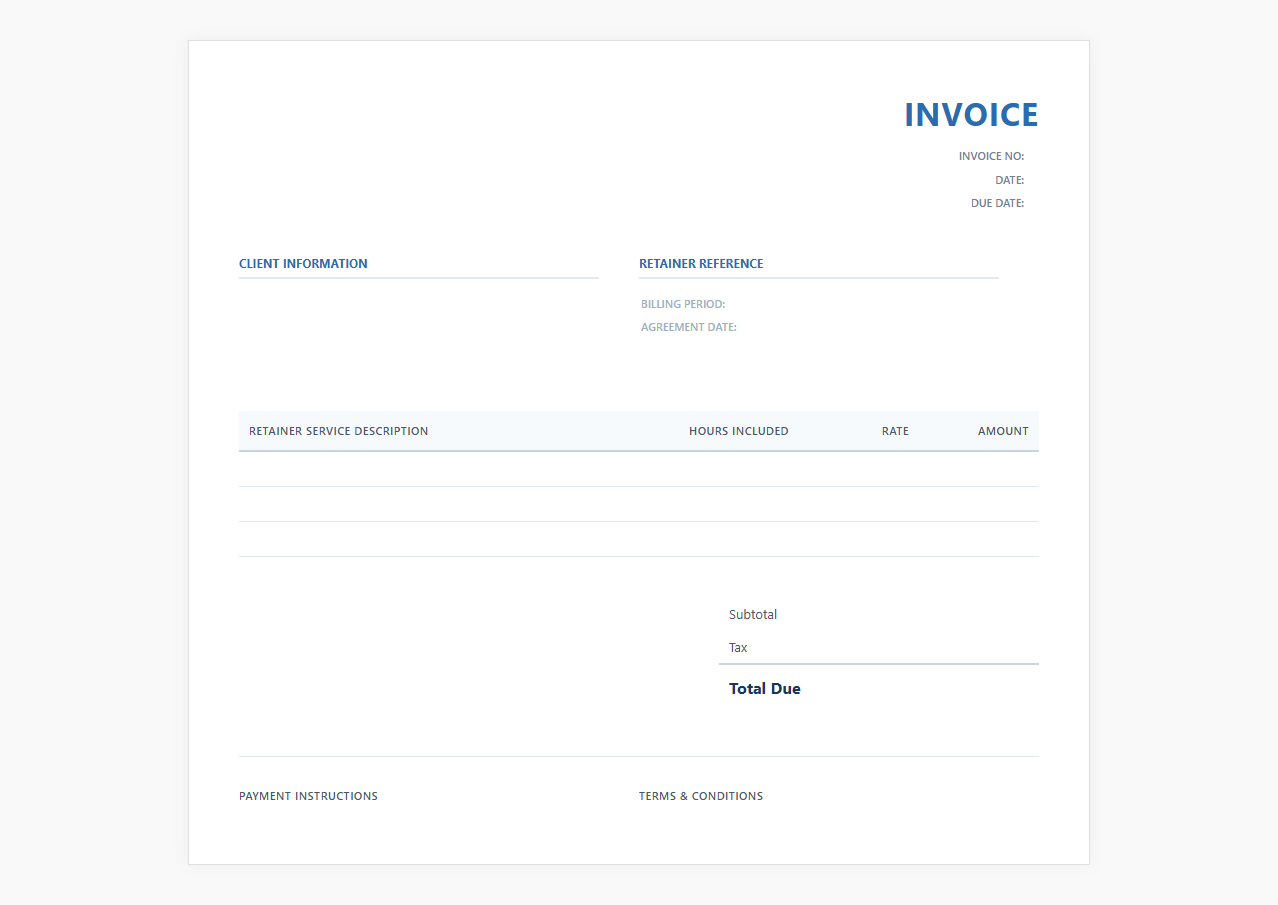Select the Tax label
The width and height of the screenshot is (1278, 905).
(x=738, y=648)
